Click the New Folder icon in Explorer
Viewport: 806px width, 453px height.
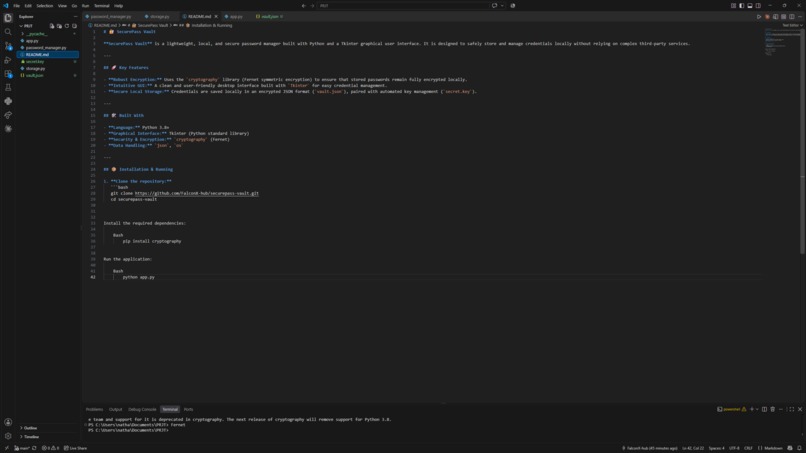tap(59, 26)
